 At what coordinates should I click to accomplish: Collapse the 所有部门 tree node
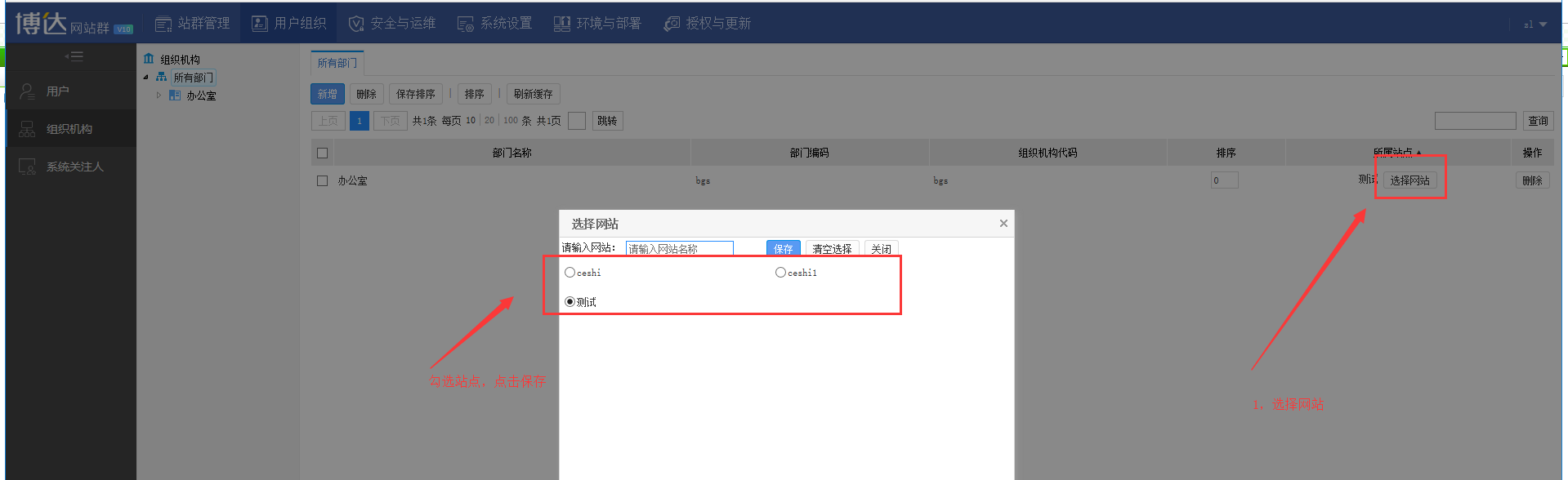(x=146, y=78)
